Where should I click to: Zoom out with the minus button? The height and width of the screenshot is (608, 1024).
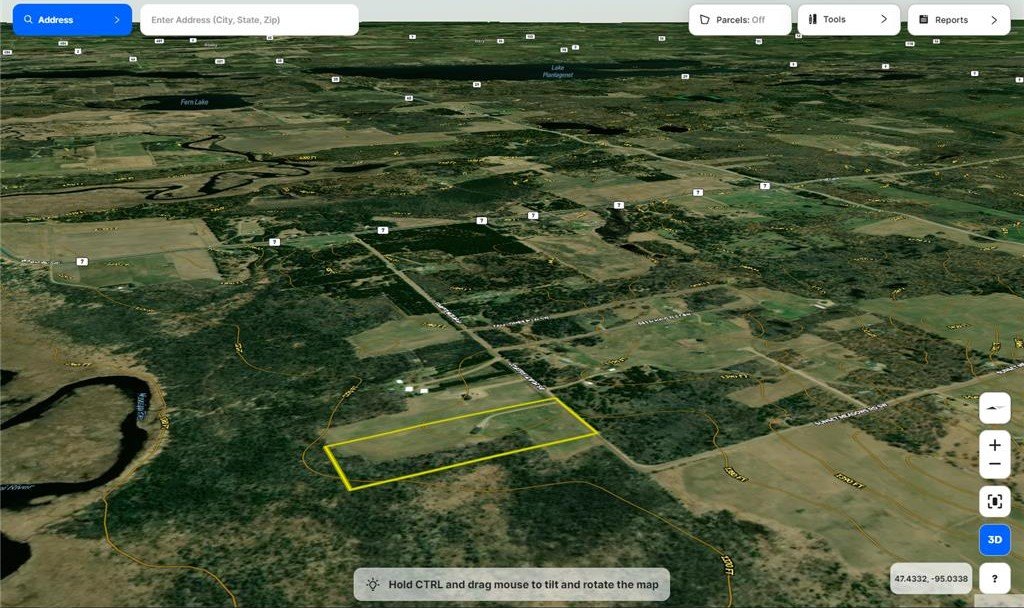click(x=994, y=465)
